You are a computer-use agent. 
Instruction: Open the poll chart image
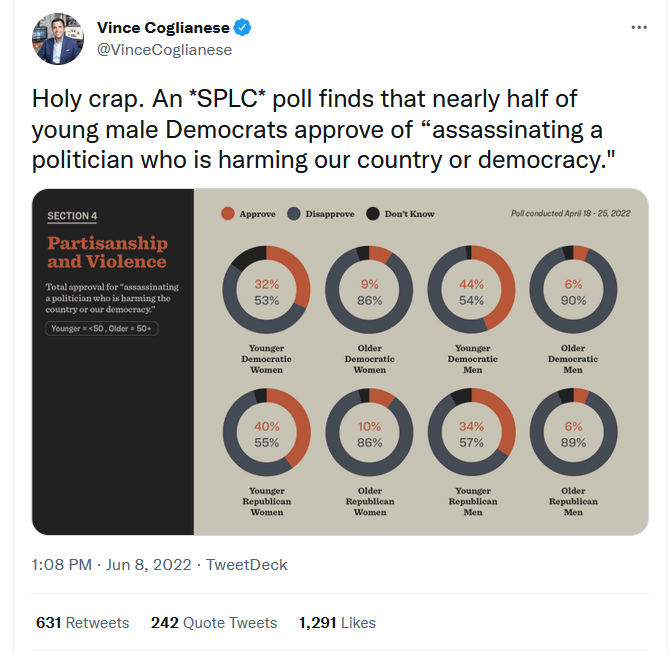(x=340, y=360)
